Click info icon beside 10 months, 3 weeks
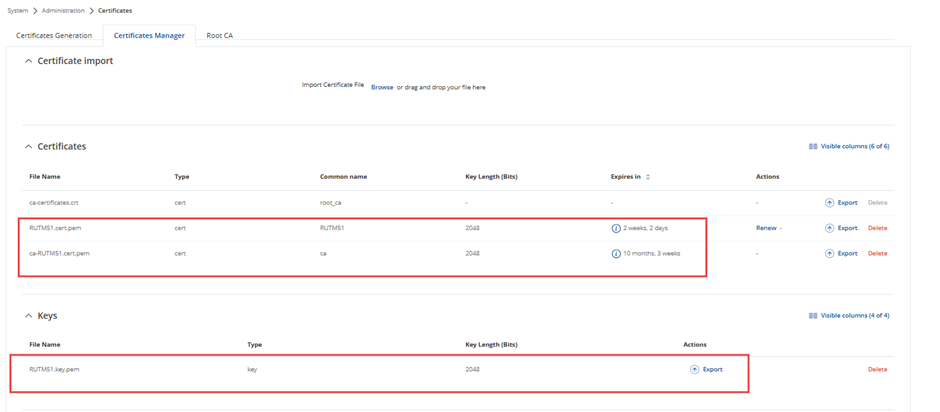The height and width of the screenshot is (412, 940). 616,254
